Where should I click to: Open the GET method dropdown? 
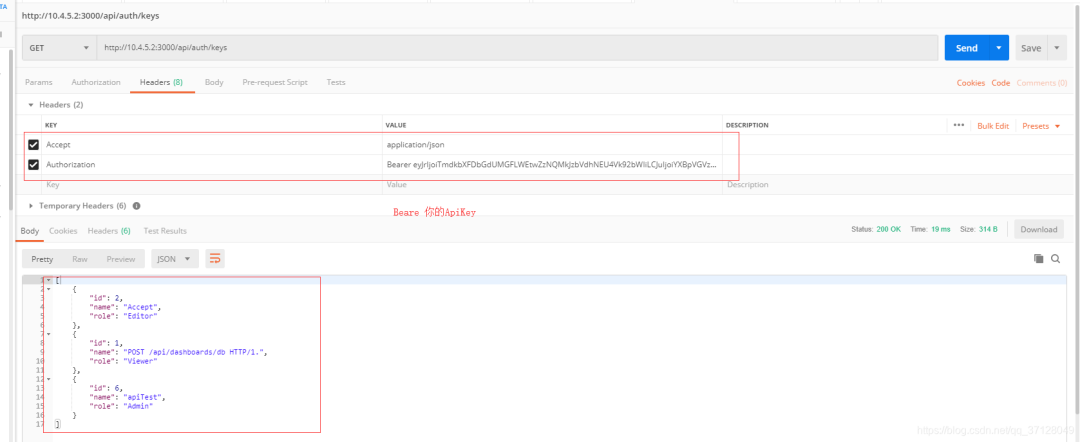pos(59,48)
